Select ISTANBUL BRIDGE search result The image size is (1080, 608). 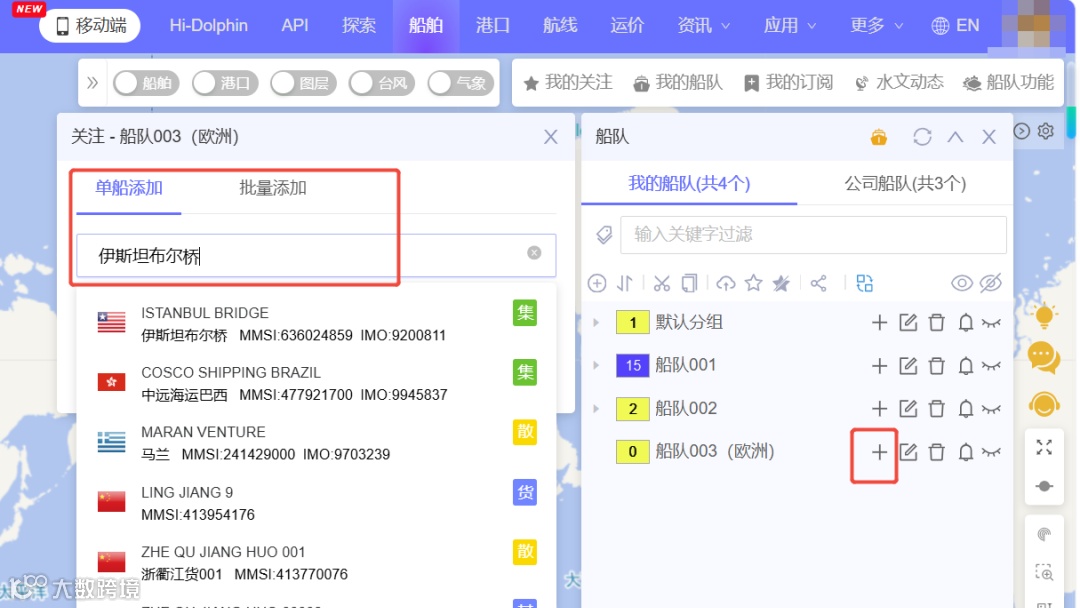click(x=317, y=324)
